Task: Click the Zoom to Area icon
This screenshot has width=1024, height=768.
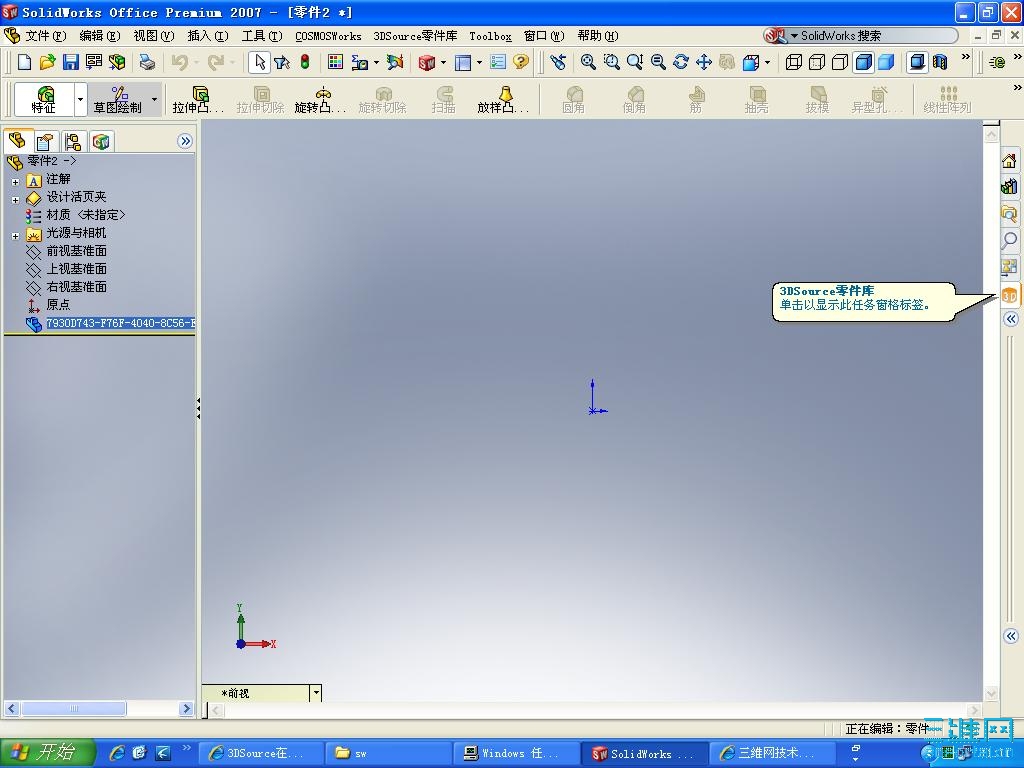Action: click(x=612, y=62)
